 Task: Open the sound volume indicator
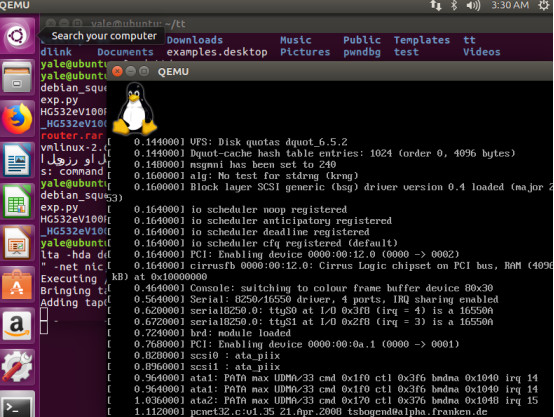coord(473,5)
